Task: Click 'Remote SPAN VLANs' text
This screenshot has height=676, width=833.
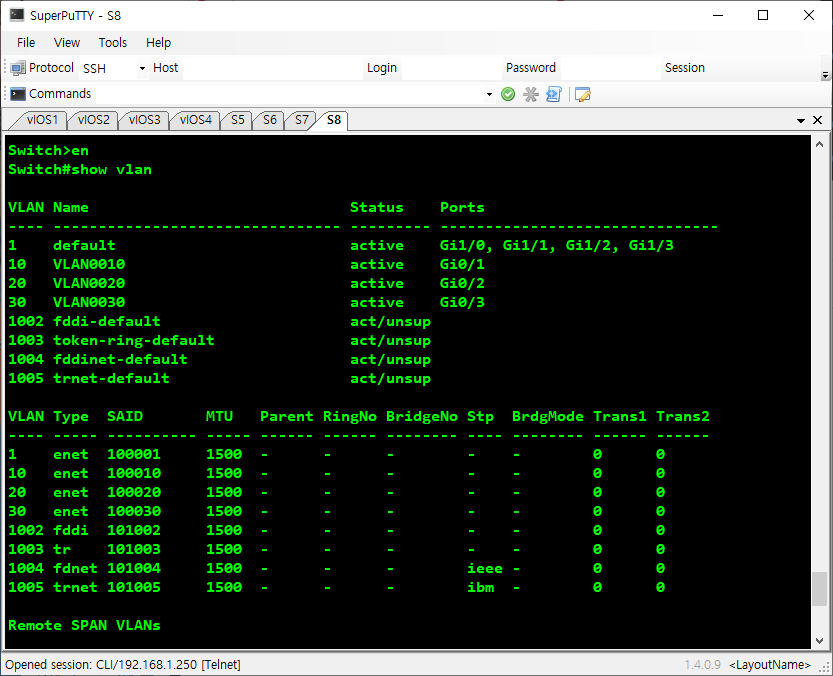Action: click(84, 626)
